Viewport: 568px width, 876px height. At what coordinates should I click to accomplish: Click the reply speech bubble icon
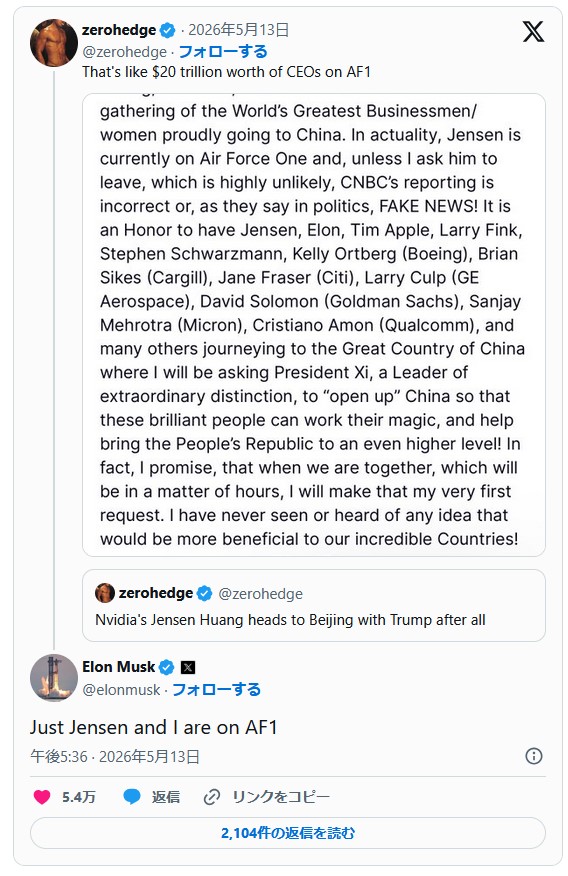click(132, 797)
